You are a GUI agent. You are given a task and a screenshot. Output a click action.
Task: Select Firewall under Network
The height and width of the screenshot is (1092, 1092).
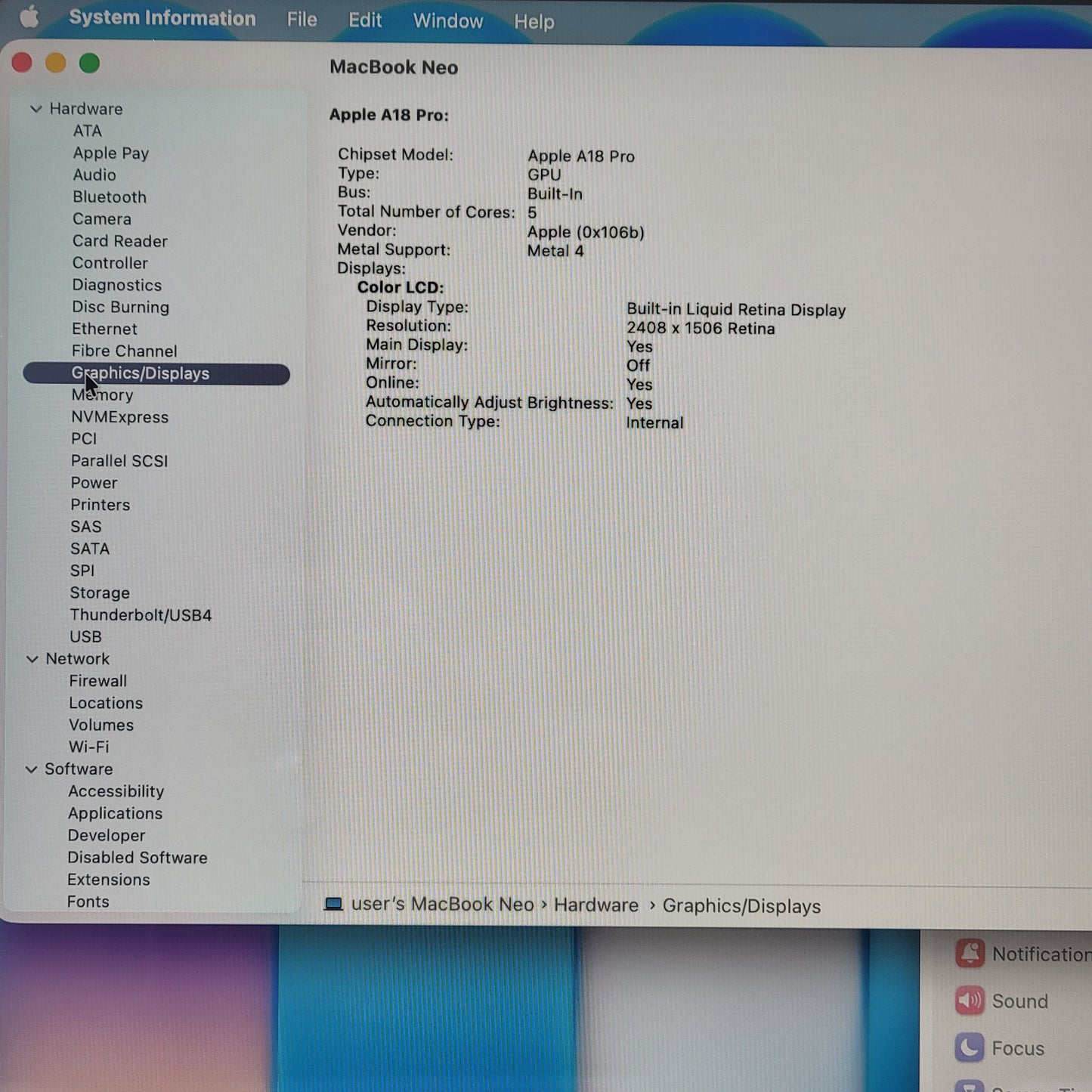point(98,681)
